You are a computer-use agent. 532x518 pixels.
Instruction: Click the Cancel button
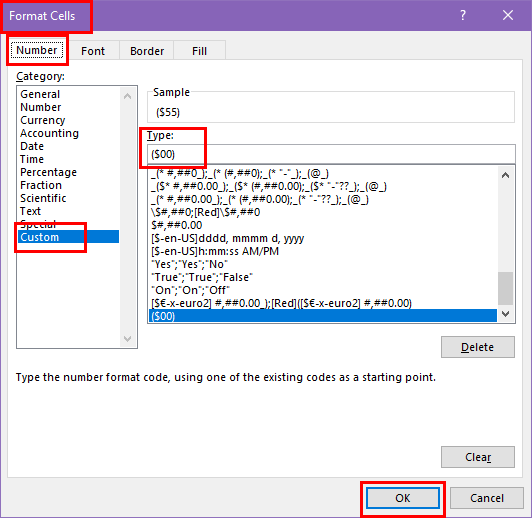487,498
